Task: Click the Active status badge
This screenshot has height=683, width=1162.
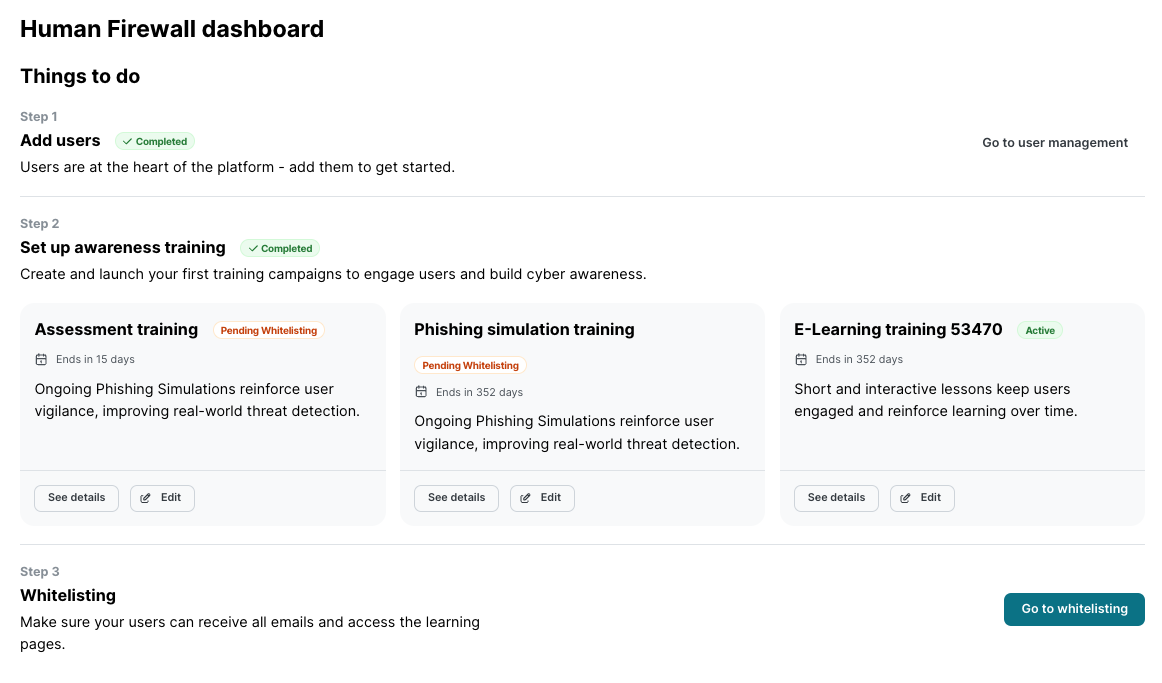Action: pos(1039,331)
